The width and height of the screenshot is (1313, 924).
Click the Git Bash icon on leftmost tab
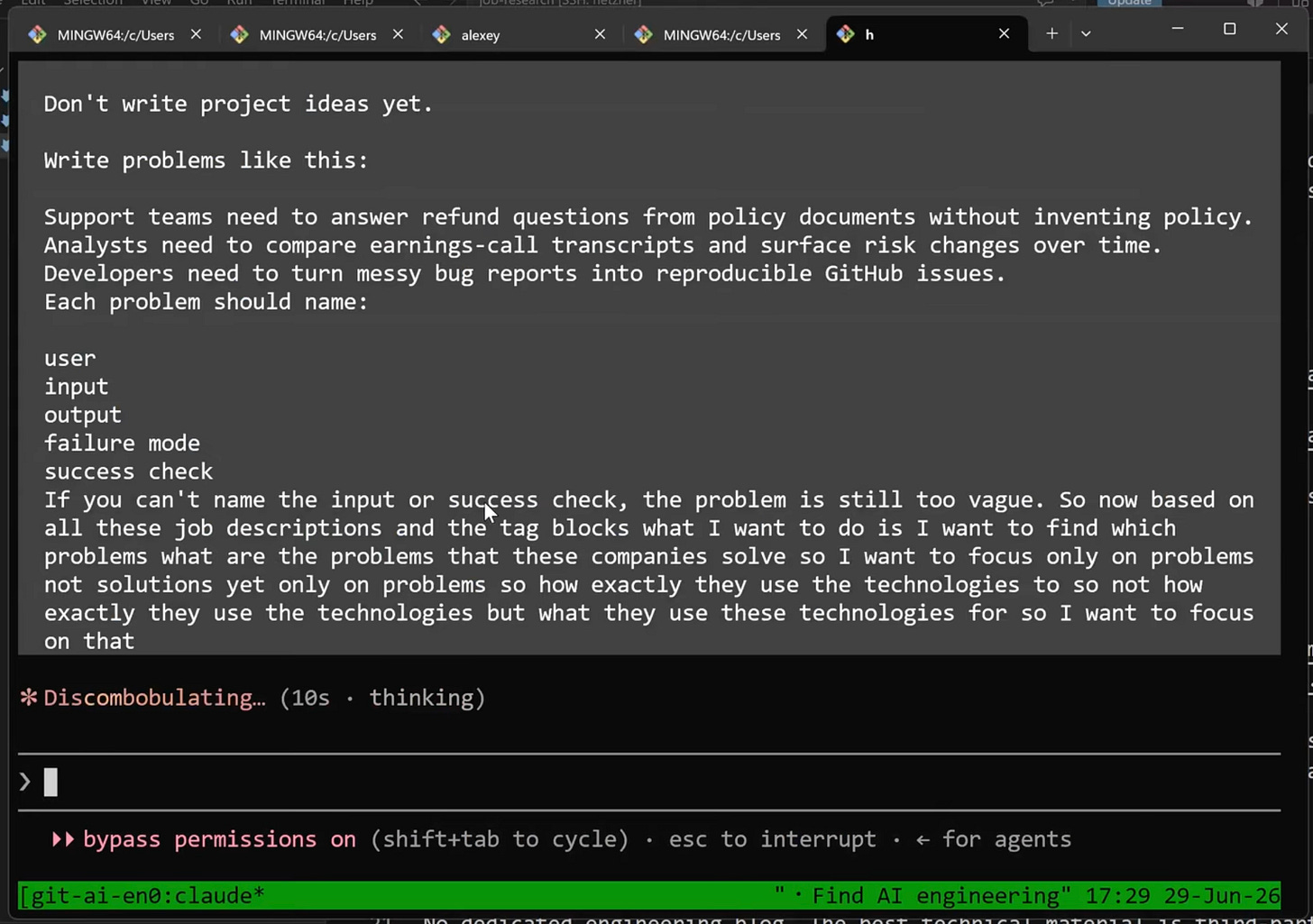point(38,34)
